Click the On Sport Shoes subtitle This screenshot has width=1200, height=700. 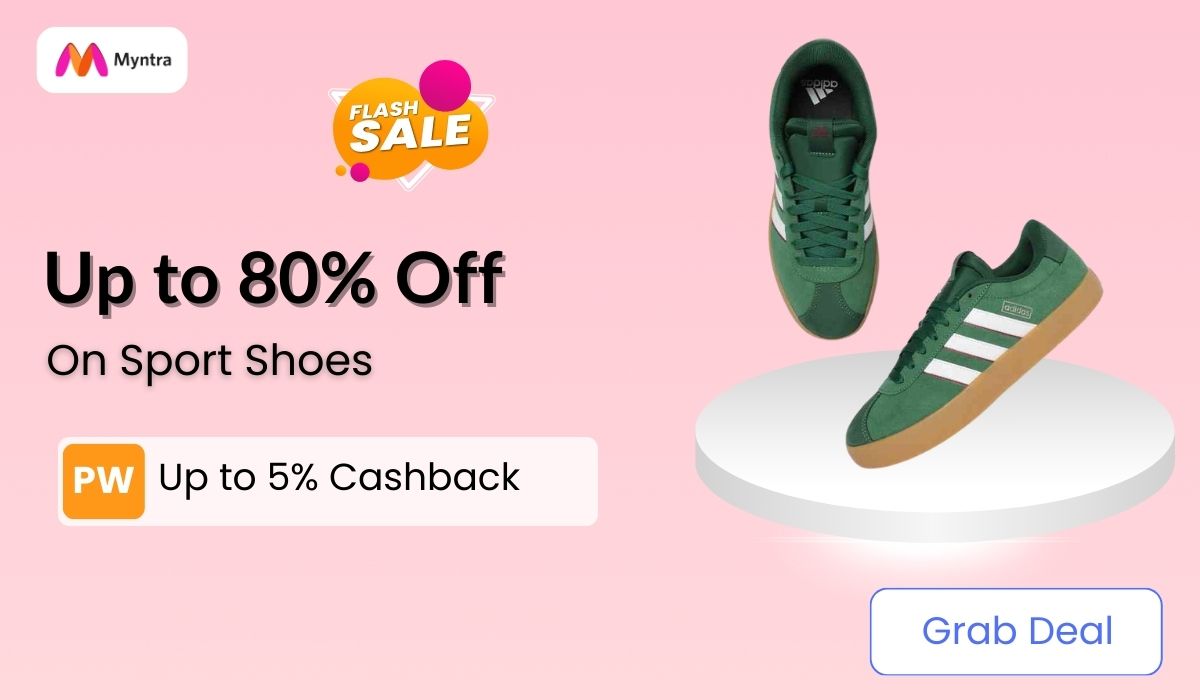coord(210,361)
